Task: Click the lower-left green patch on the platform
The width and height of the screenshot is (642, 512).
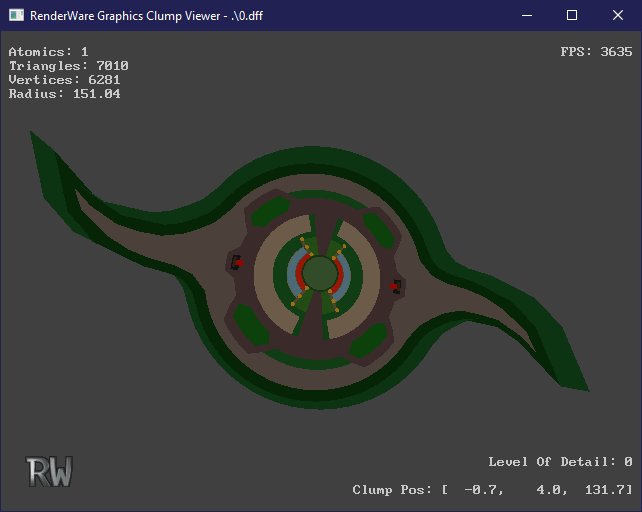Action: point(251,330)
